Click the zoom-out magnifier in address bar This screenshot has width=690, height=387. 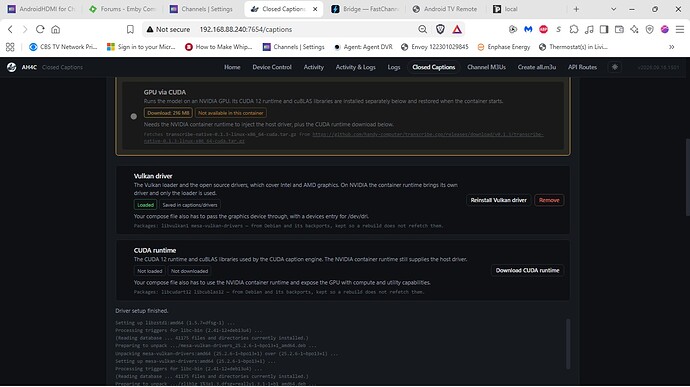(x=422, y=29)
